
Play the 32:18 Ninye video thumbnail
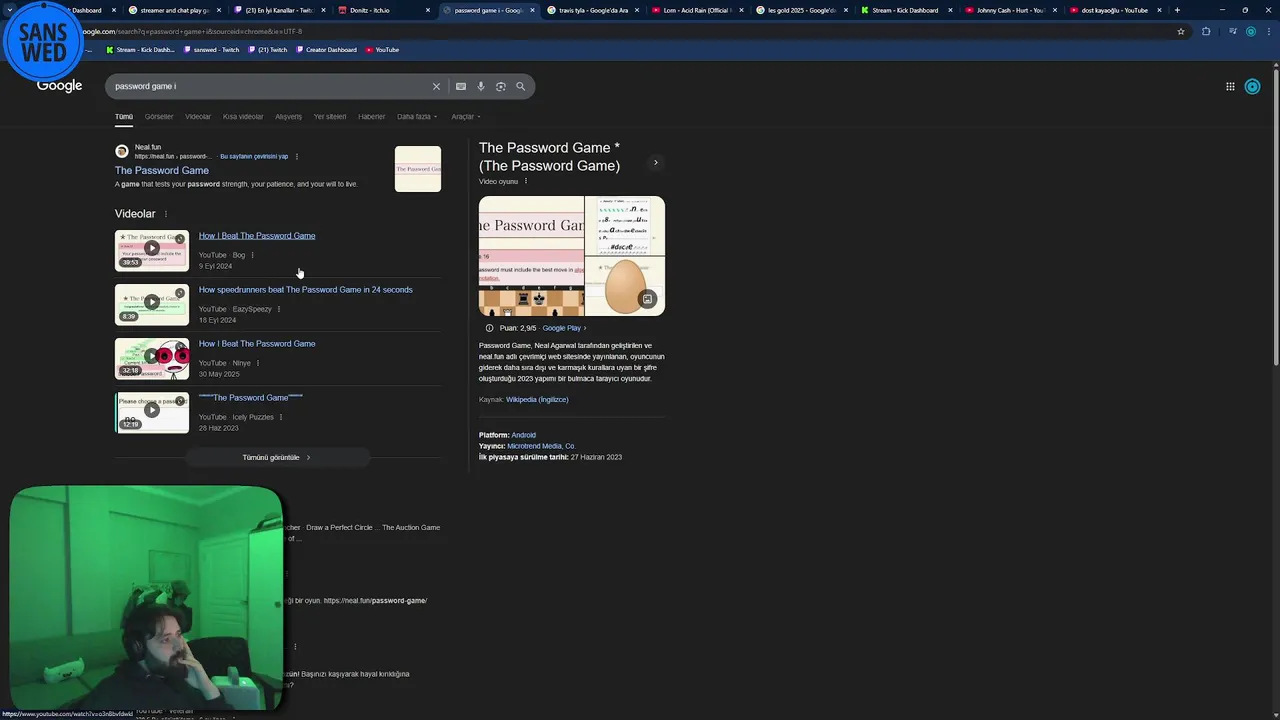tap(152, 358)
